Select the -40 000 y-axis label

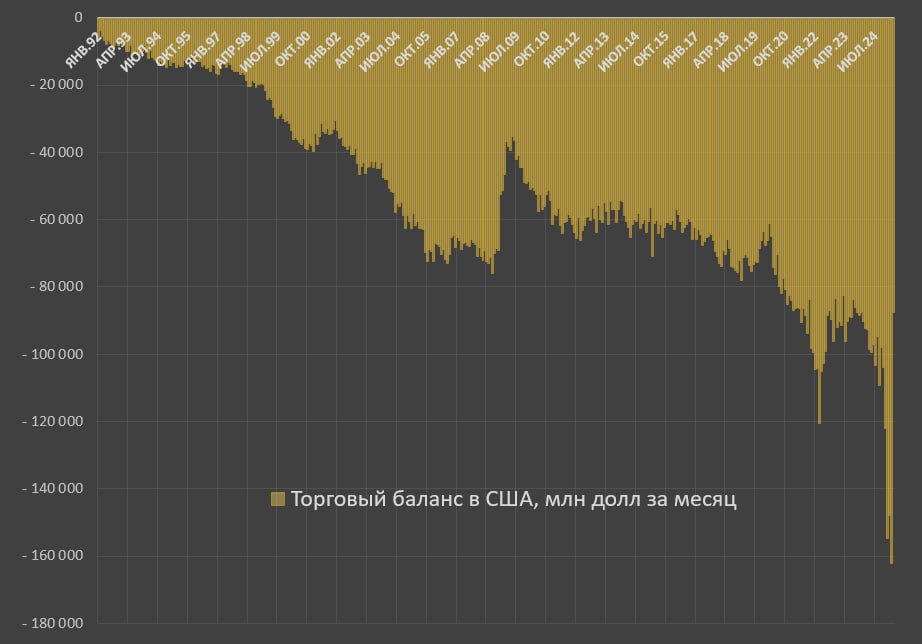pos(56,152)
